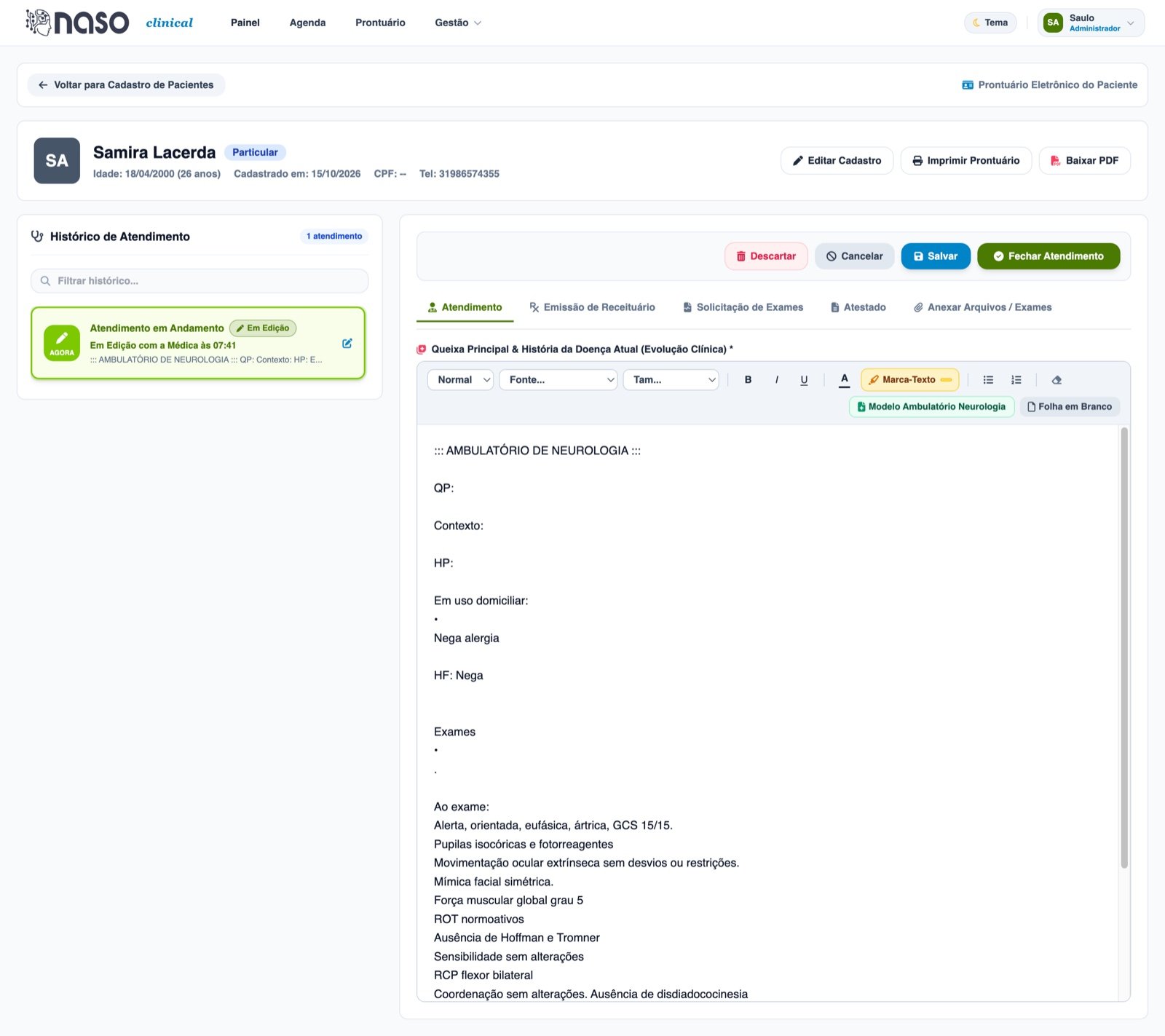1165x1036 pixels.
Task: Click the Cancelar button
Action: coord(854,256)
